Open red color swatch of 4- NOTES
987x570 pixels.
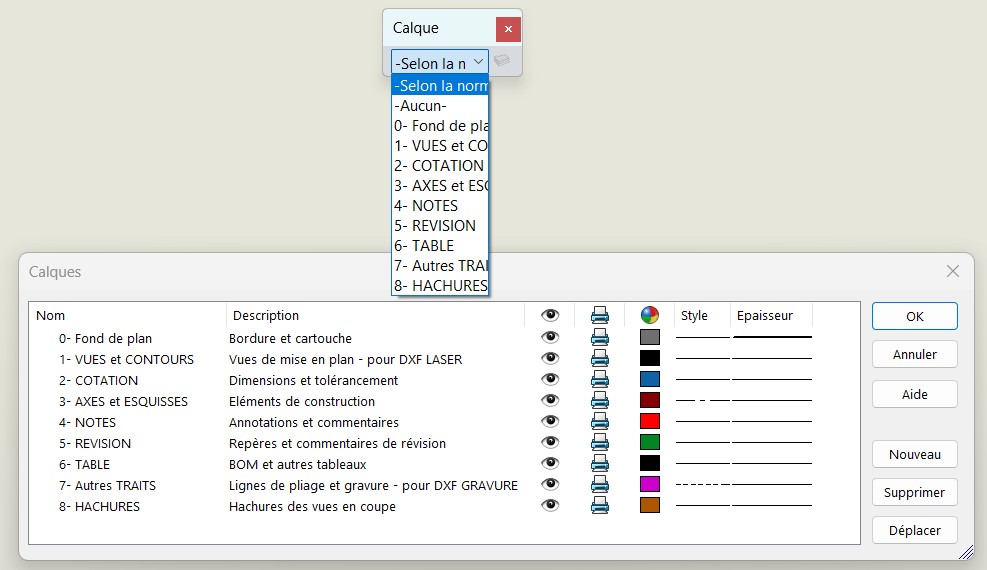tap(650, 422)
